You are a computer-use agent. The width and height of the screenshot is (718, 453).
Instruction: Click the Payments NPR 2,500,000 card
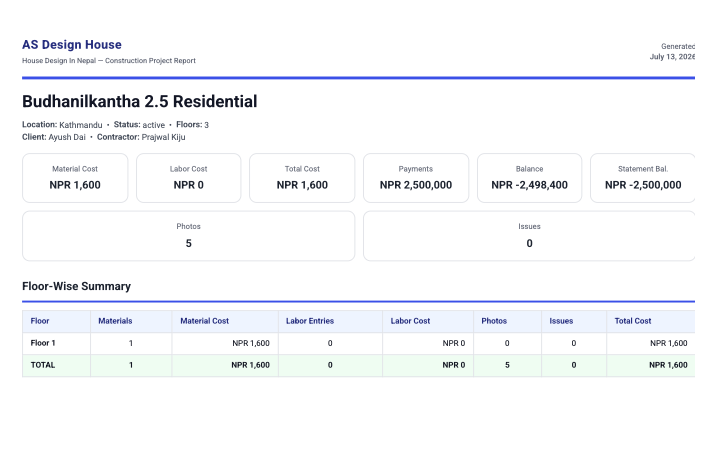pyautogui.click(x=416, y=178)
